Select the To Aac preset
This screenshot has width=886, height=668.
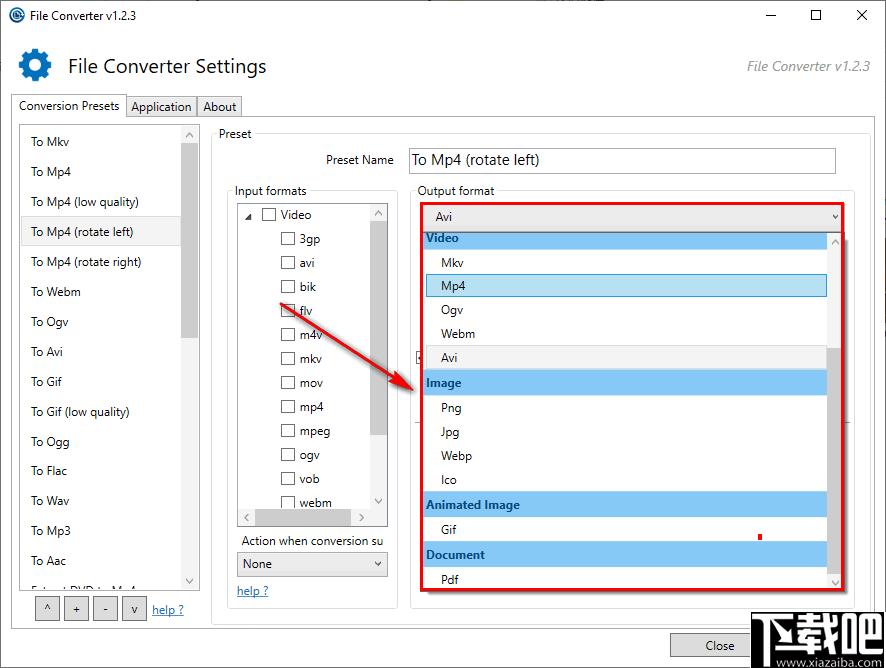pos(101,561)
